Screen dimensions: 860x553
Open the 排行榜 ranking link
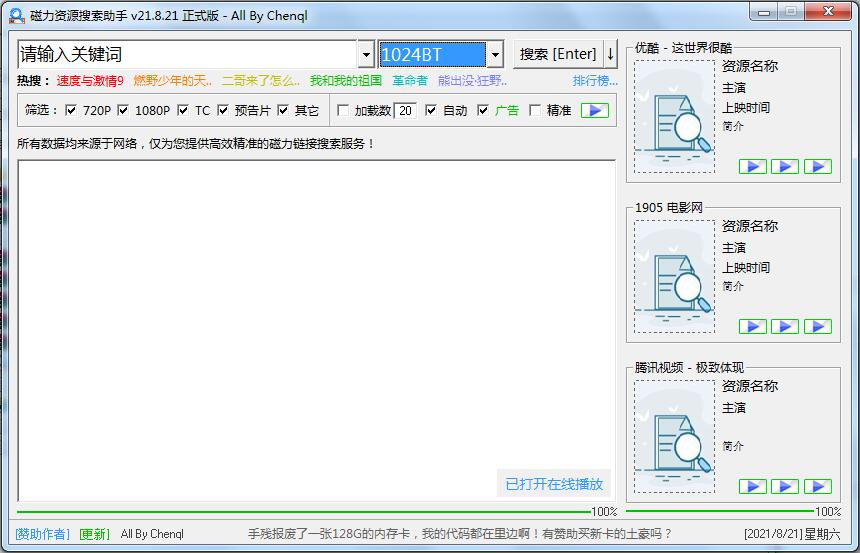point(595,81)
